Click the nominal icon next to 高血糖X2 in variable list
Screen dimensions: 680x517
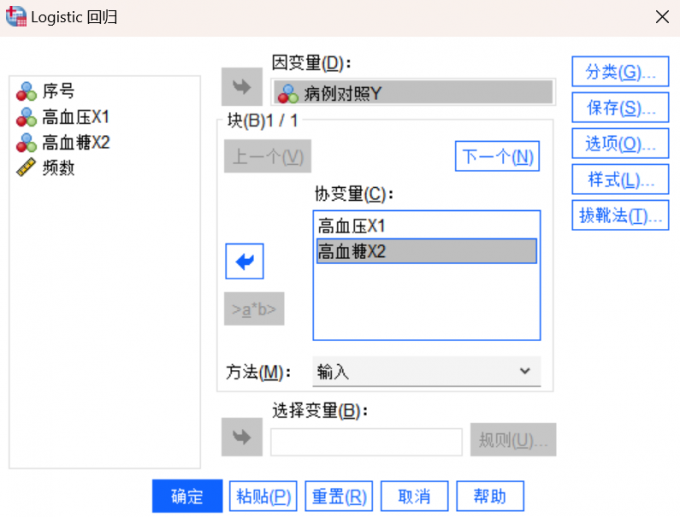[x=26, y=143]
